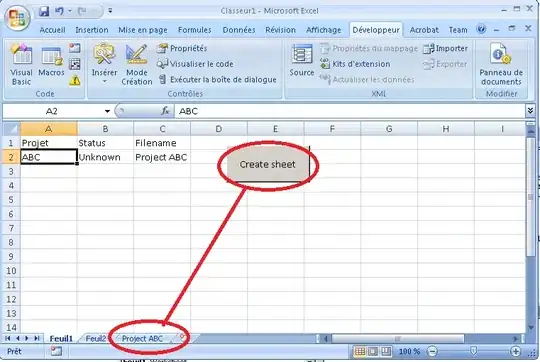Screen dimensions: 540x362
Task: Toggle relative references icon
Action: coord(75,64)
